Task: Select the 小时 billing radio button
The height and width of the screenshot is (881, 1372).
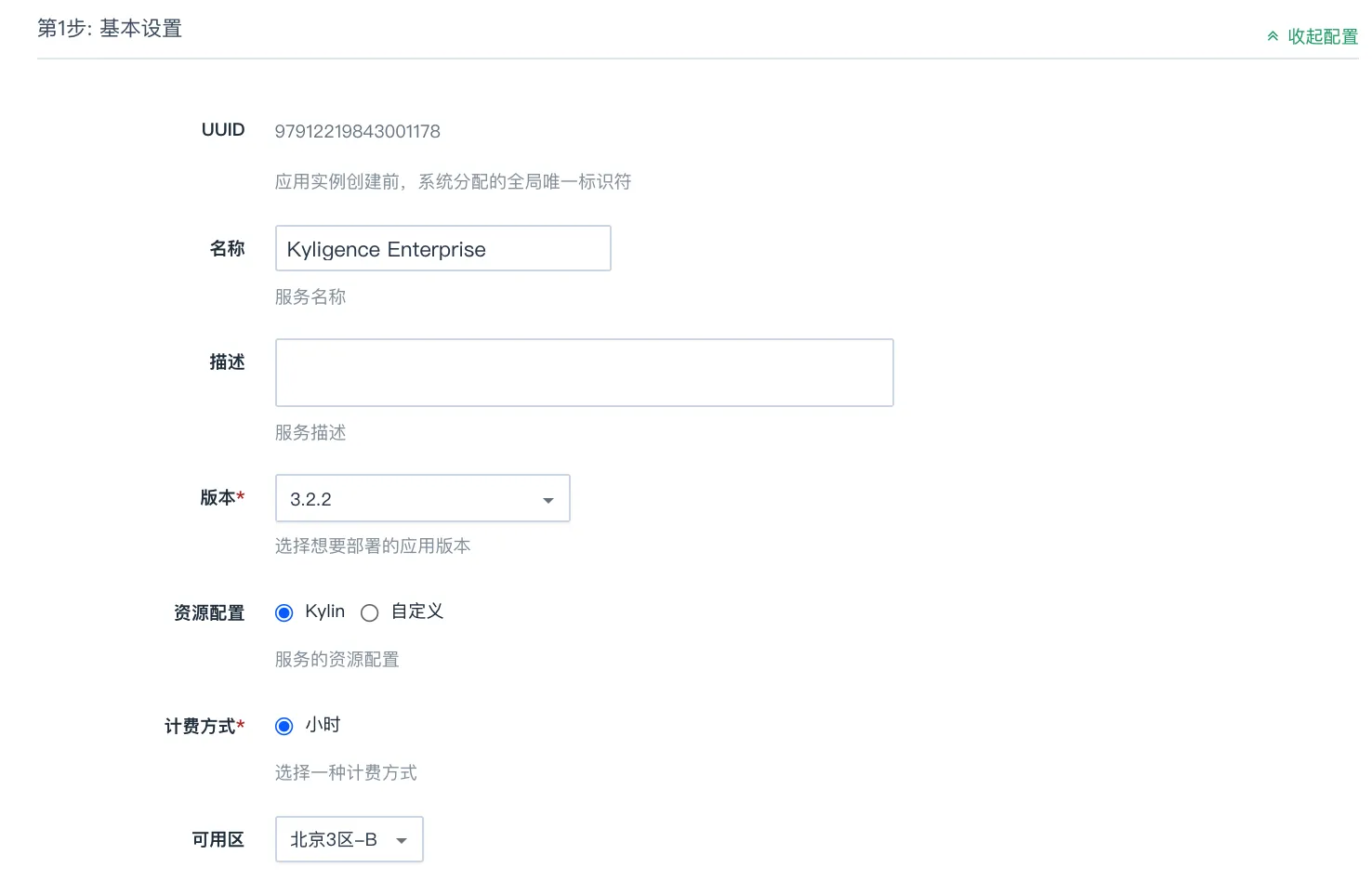Action: [284, 726]
